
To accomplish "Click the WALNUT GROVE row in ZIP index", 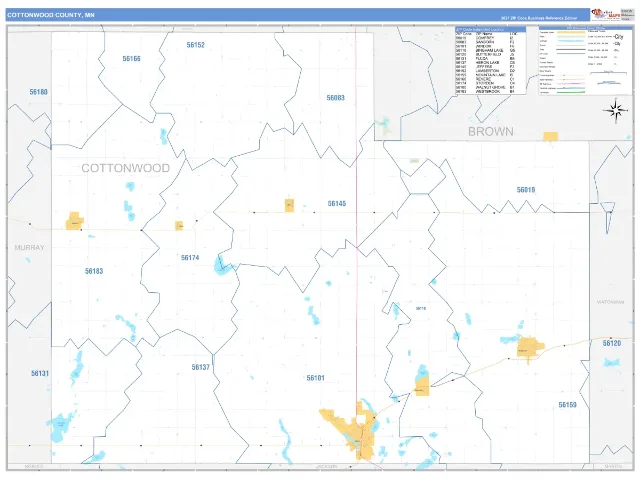I will tap(486, 87).
